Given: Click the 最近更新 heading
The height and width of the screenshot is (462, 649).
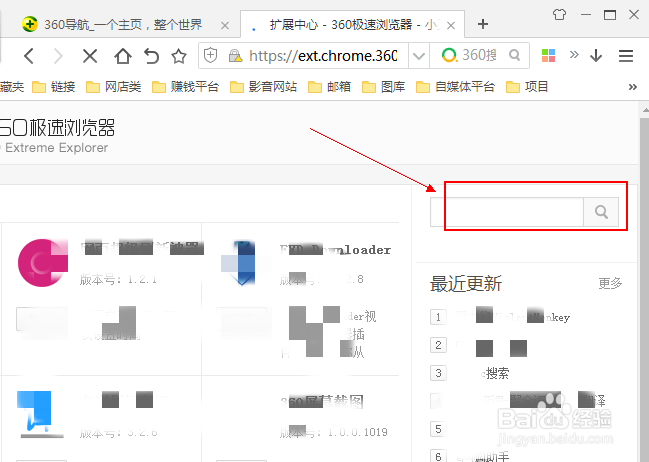Looking at the screenshot, I should click(x=466, y=284).
